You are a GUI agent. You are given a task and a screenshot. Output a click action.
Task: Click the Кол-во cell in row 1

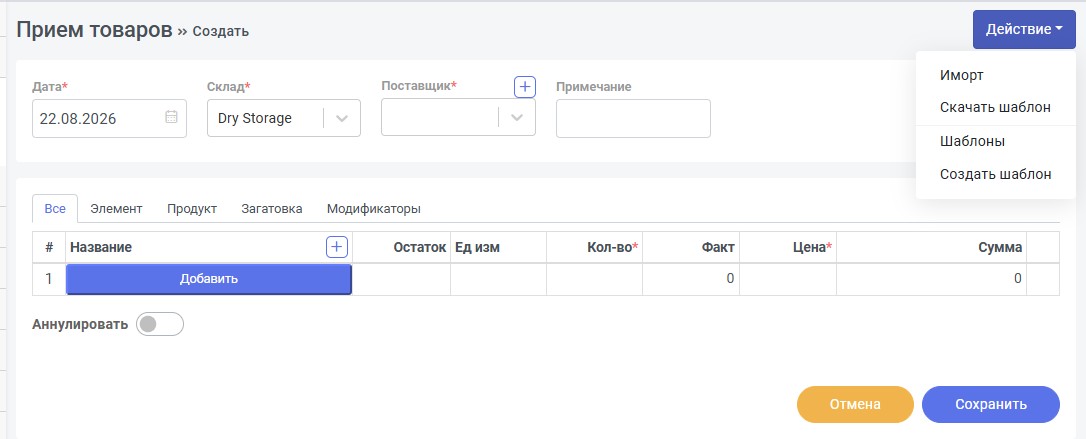coord(594,279)
